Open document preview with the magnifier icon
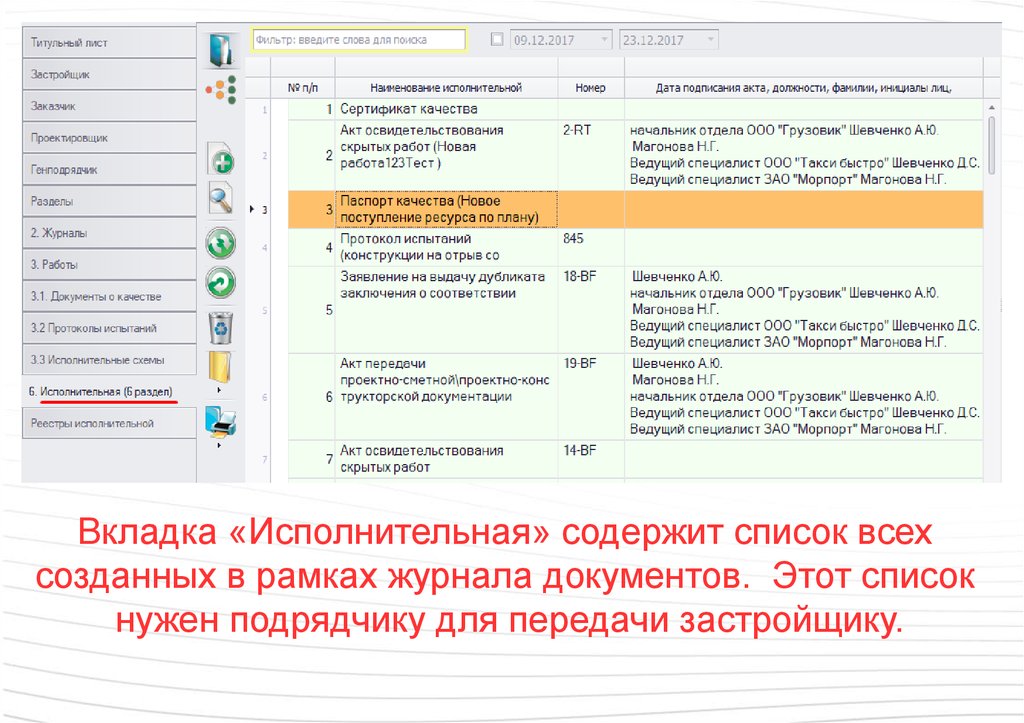 click(220, 199)
